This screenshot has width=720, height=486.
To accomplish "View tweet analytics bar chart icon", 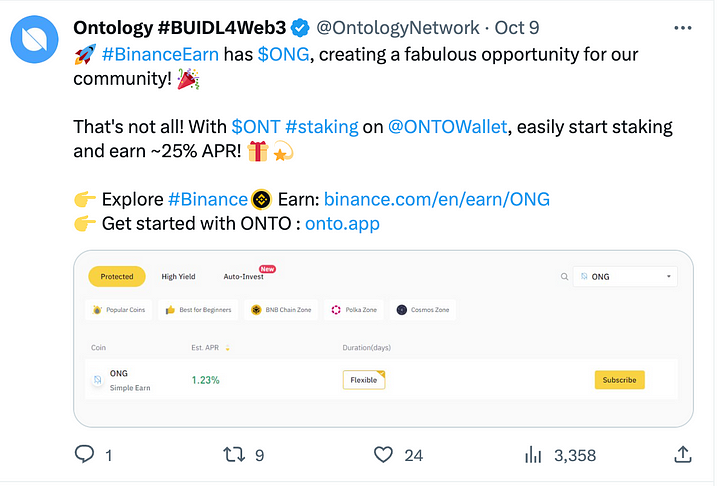I will [534, 455].
